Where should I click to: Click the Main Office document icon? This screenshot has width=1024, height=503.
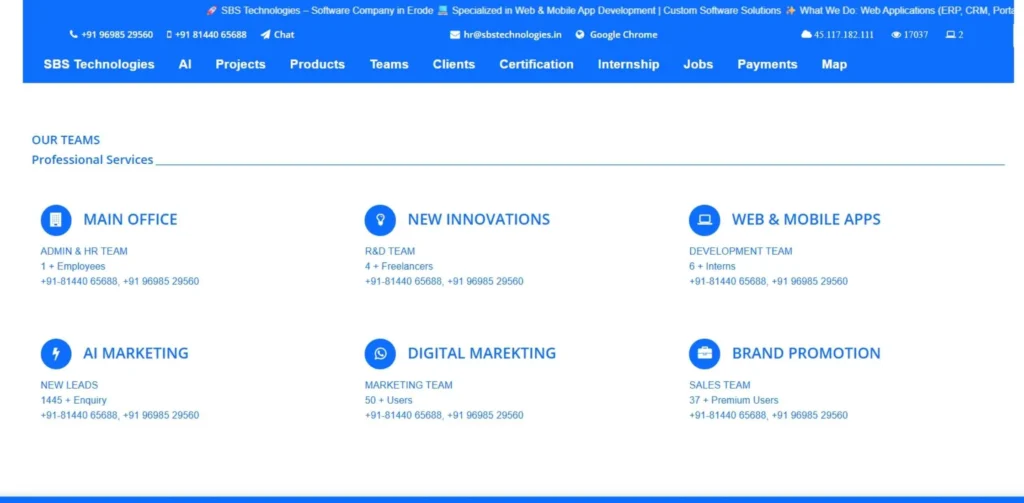coord(56,220)
